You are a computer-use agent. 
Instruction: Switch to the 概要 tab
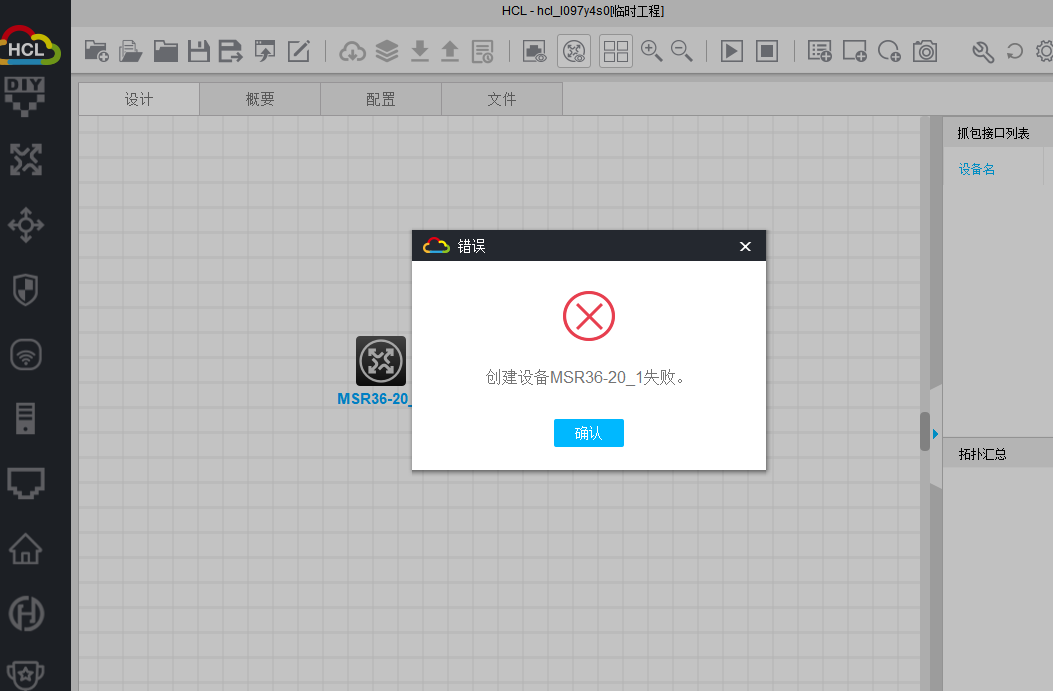click(260, 99)
